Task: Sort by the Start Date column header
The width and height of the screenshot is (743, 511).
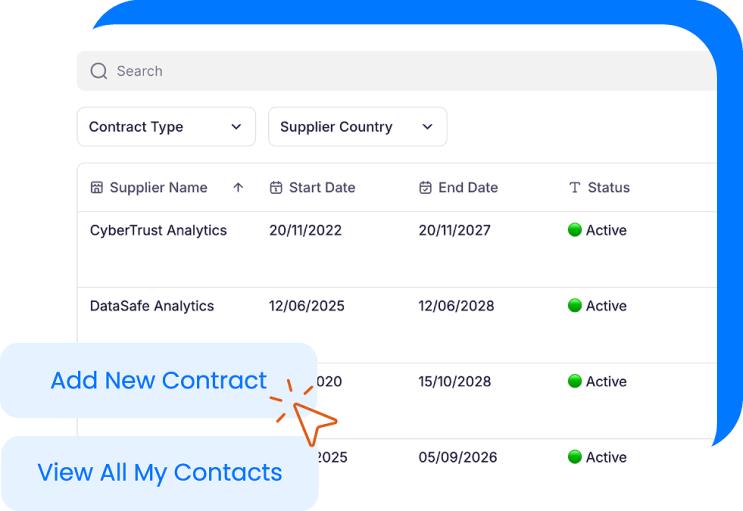Action: (321, 187)
